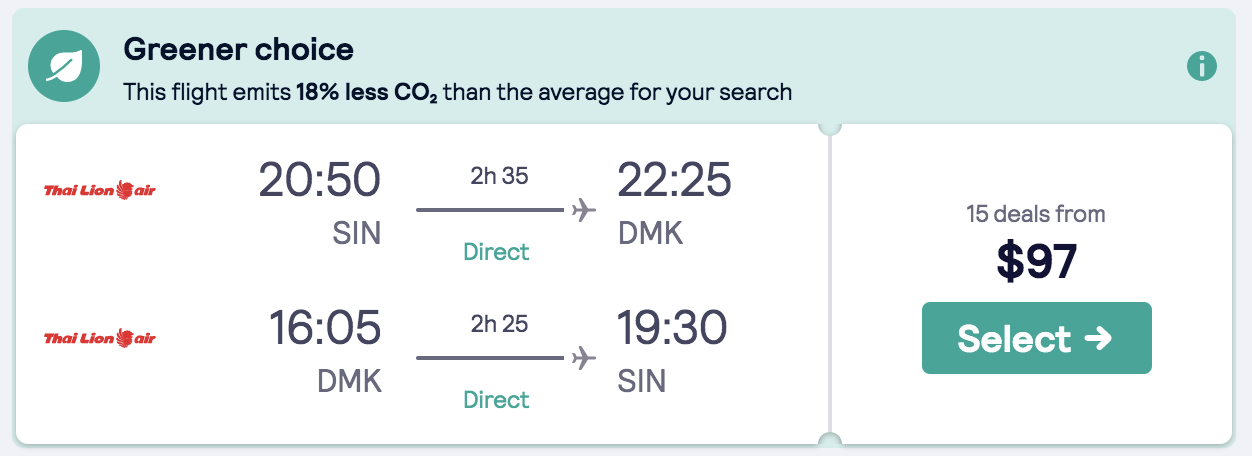The image size is (1252, 456).
Task: Click the "15 deals from" text
Action: point(1036,213)
